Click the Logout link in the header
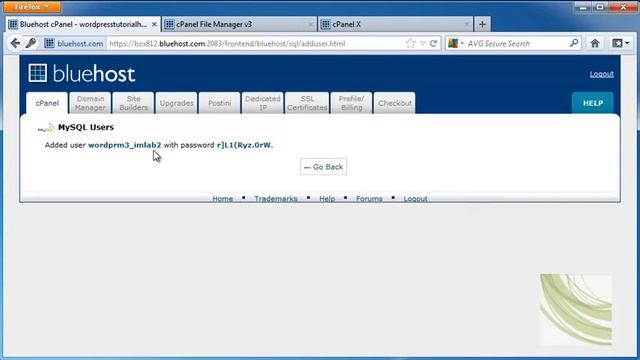Viewport: 640px width, 360px height. [602, 74]
